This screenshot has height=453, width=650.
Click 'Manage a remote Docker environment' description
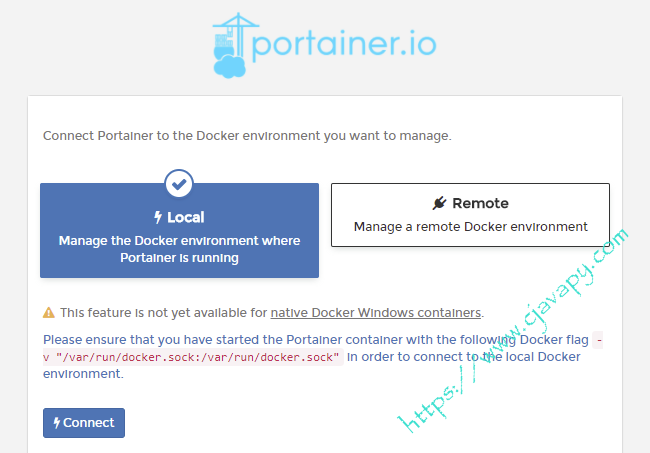[471, 227]
